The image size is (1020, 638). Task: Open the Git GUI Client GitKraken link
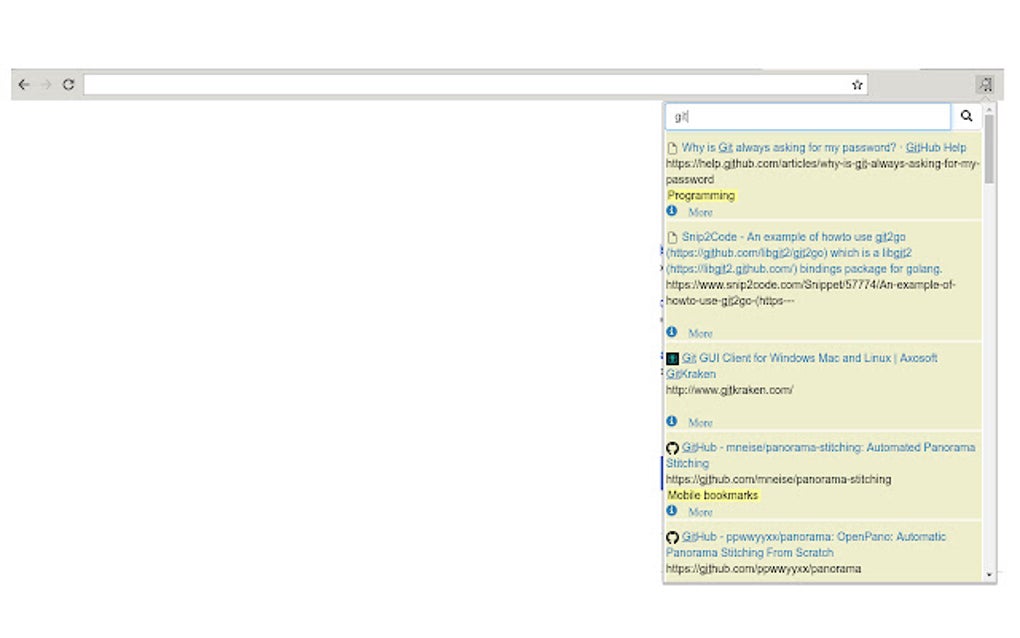[x=802, y=366]
